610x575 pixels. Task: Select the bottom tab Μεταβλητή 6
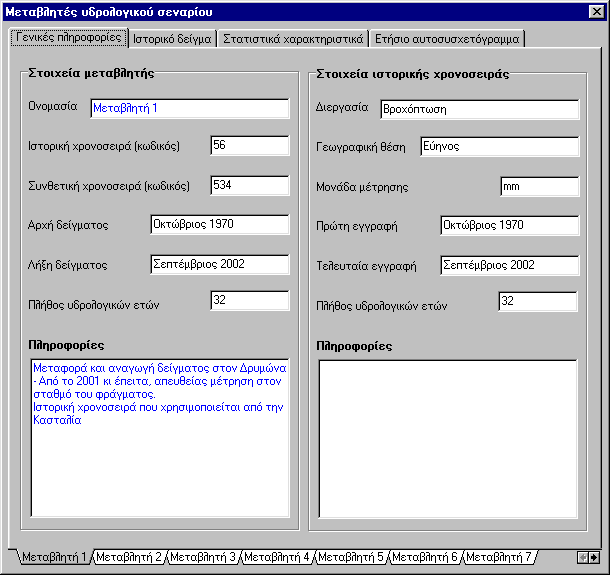(425, 557)
